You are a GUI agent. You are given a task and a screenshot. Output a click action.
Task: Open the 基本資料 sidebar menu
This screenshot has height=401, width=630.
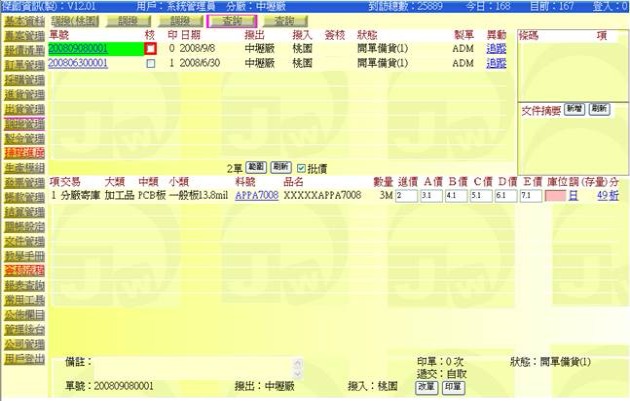22,20
